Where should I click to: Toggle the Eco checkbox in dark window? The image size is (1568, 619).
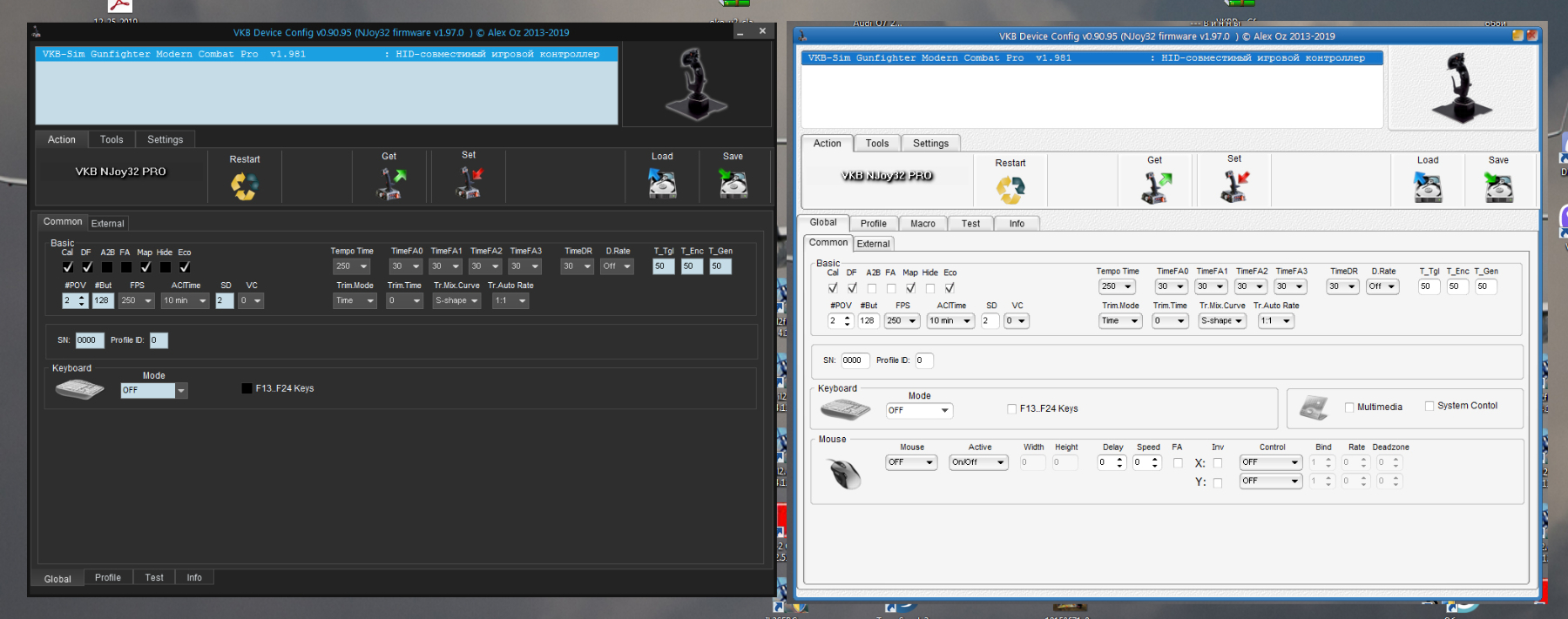click(185, 267)
